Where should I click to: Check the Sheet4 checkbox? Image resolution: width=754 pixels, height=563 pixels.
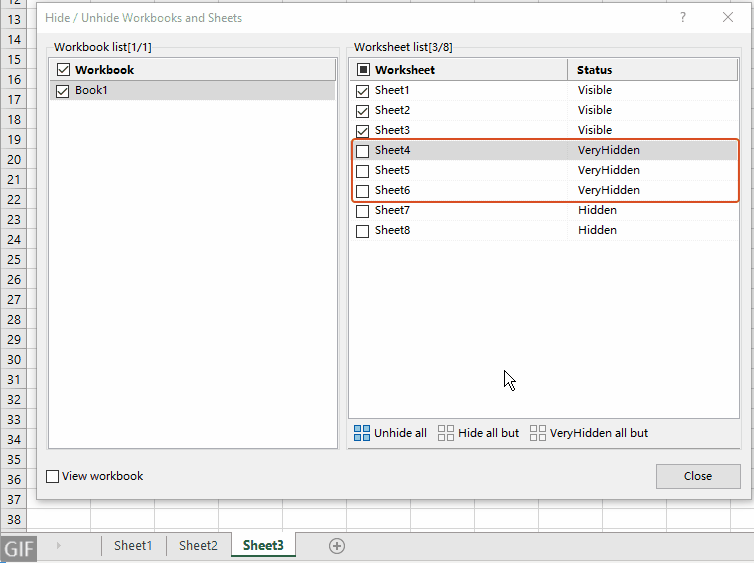[362, 150]
